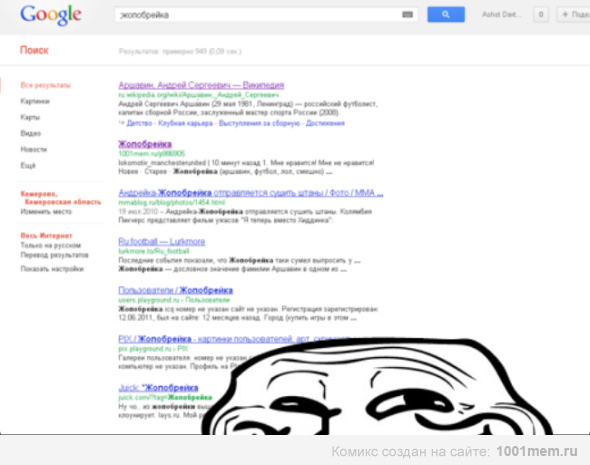The width and height of the screenshot is (590, 465).
Task: Click the trollface image
Action: [x=377, y=387]
